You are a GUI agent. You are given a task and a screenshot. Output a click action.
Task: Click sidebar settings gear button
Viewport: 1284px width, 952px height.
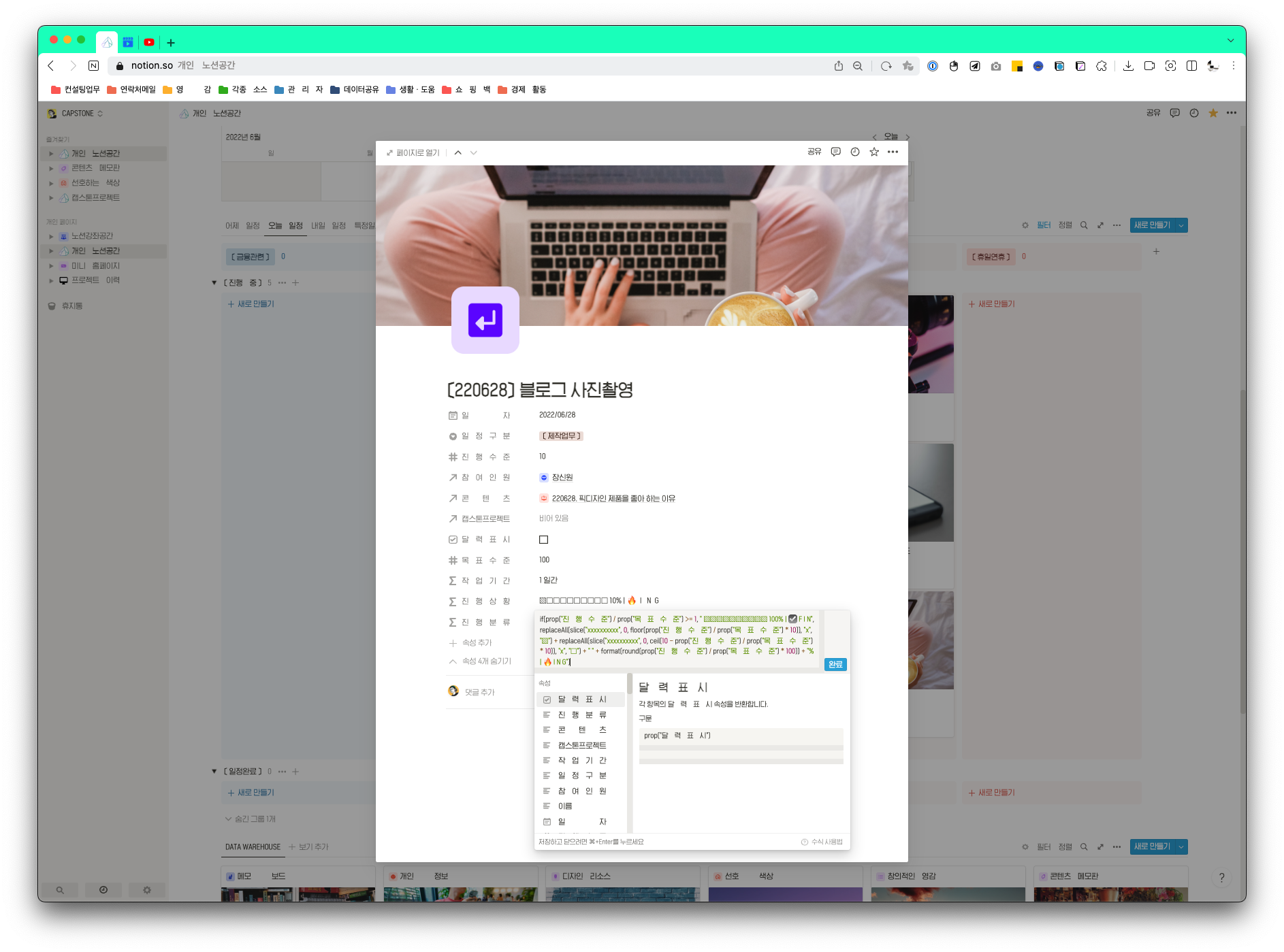tap(147, 890)
